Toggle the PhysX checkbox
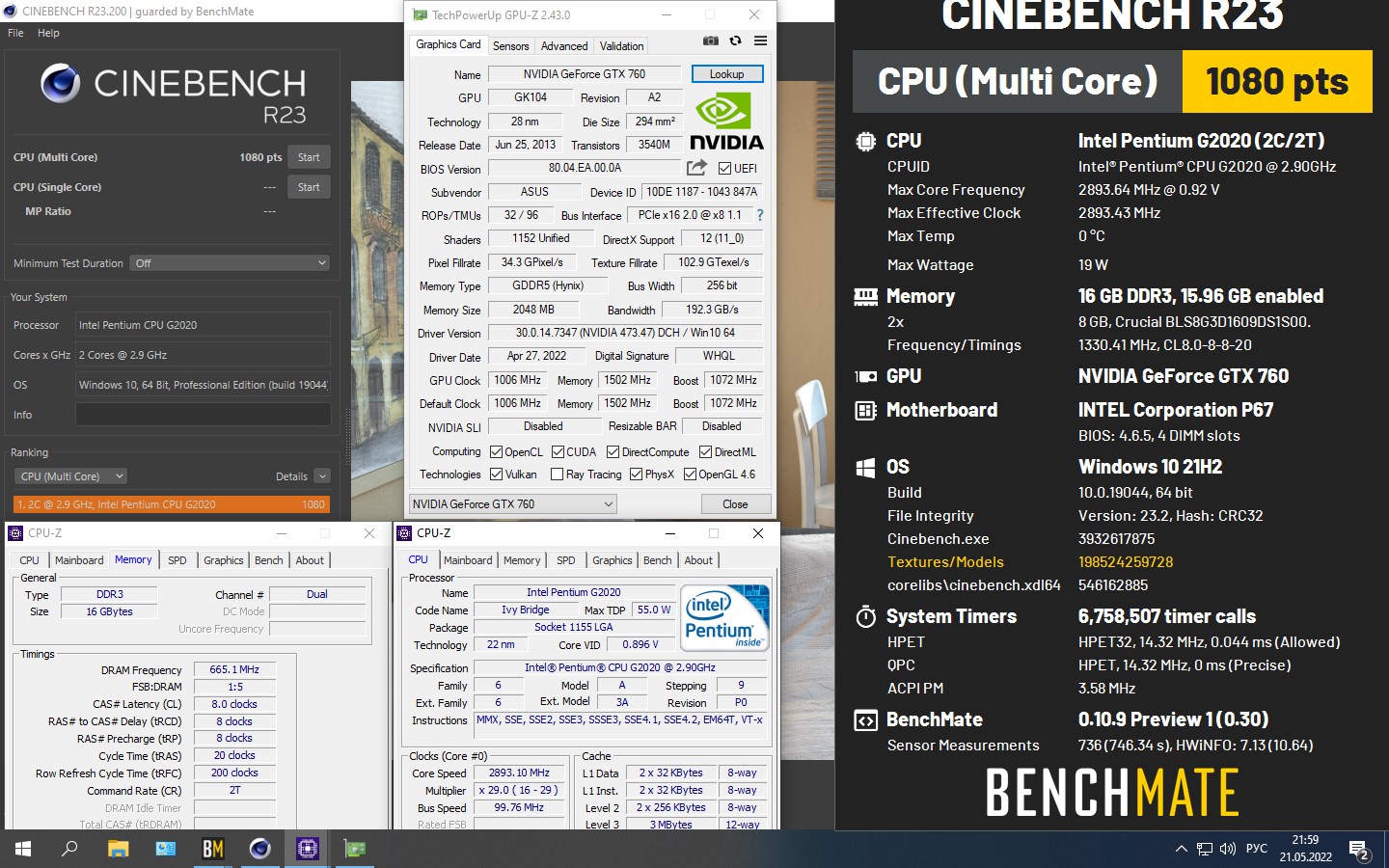The width and height of the screenshot is (1389, 868). pos(636,474)
